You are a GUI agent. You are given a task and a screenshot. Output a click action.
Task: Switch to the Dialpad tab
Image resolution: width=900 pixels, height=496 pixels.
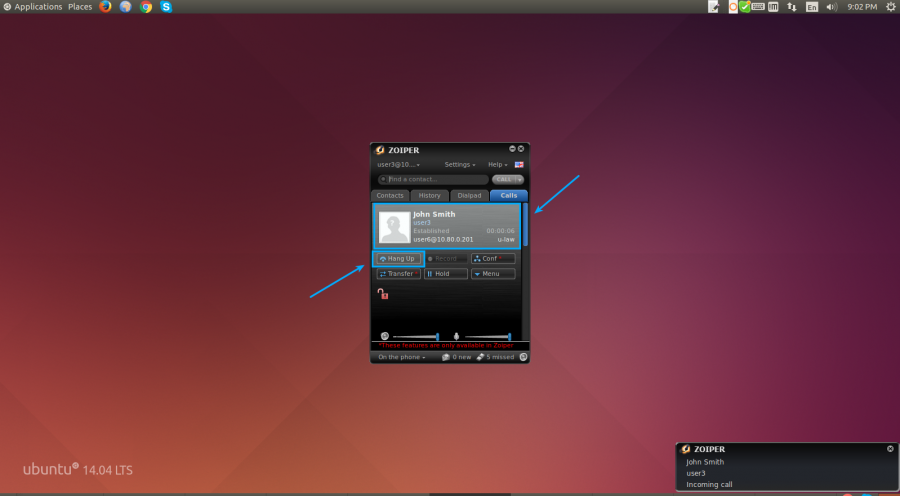click(x=470, y=196)
